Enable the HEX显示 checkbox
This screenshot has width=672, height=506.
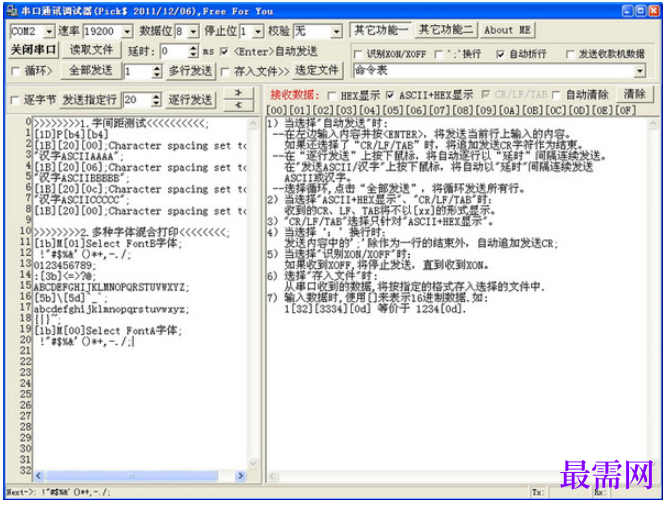(331, 95)
